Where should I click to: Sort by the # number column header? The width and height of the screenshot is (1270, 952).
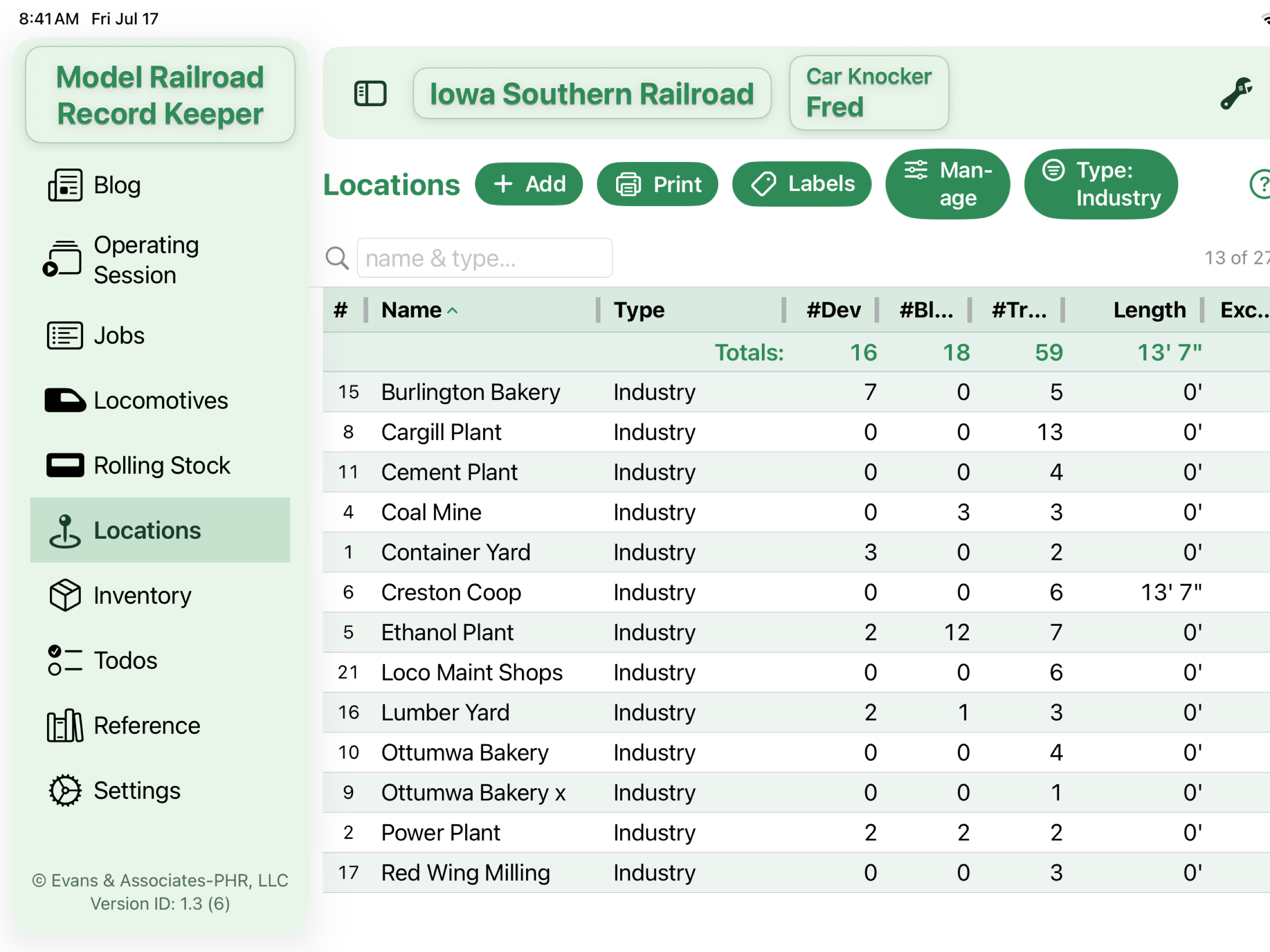tap(341, 310)
